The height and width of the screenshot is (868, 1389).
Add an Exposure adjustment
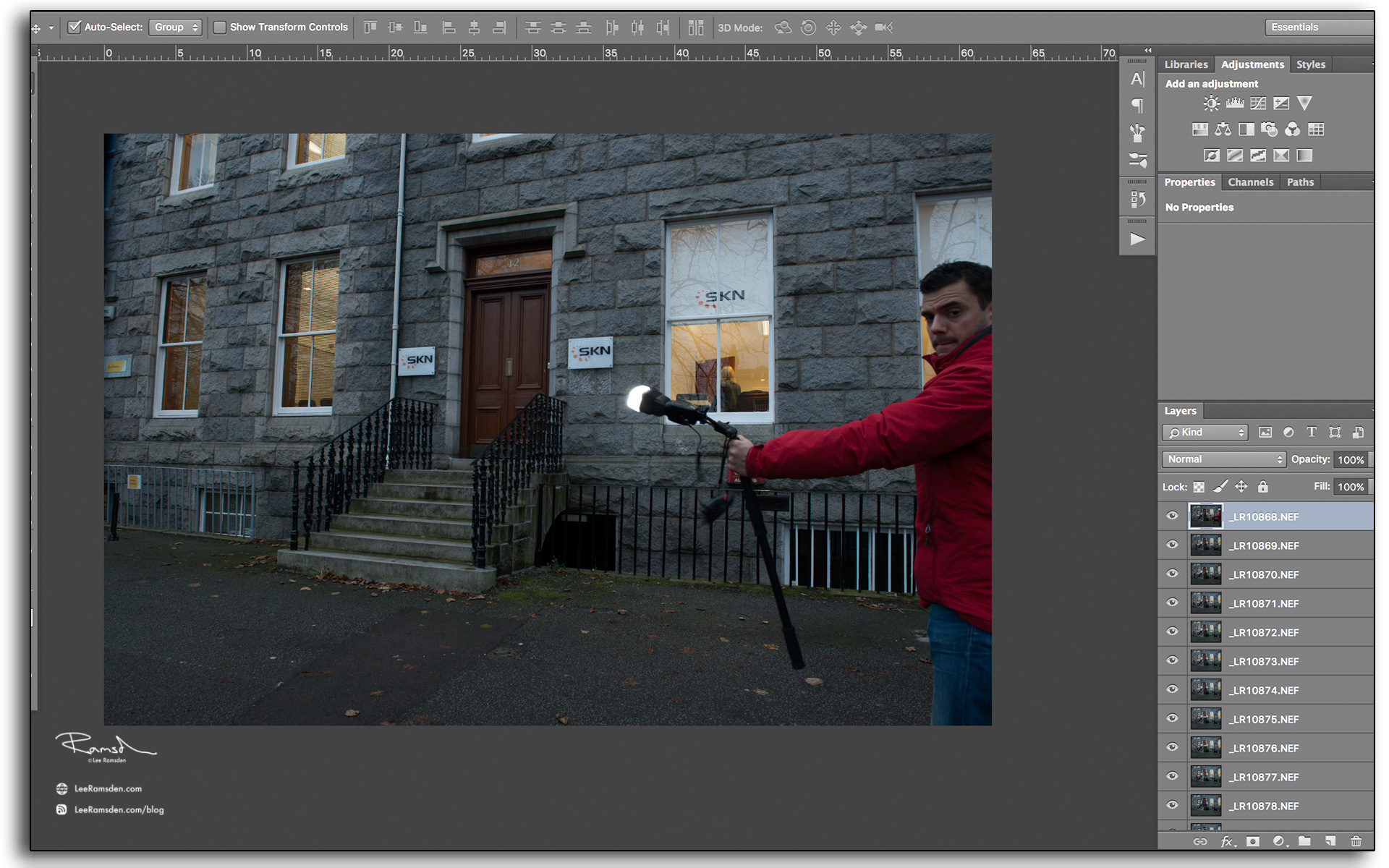(x=1281, y=103)
